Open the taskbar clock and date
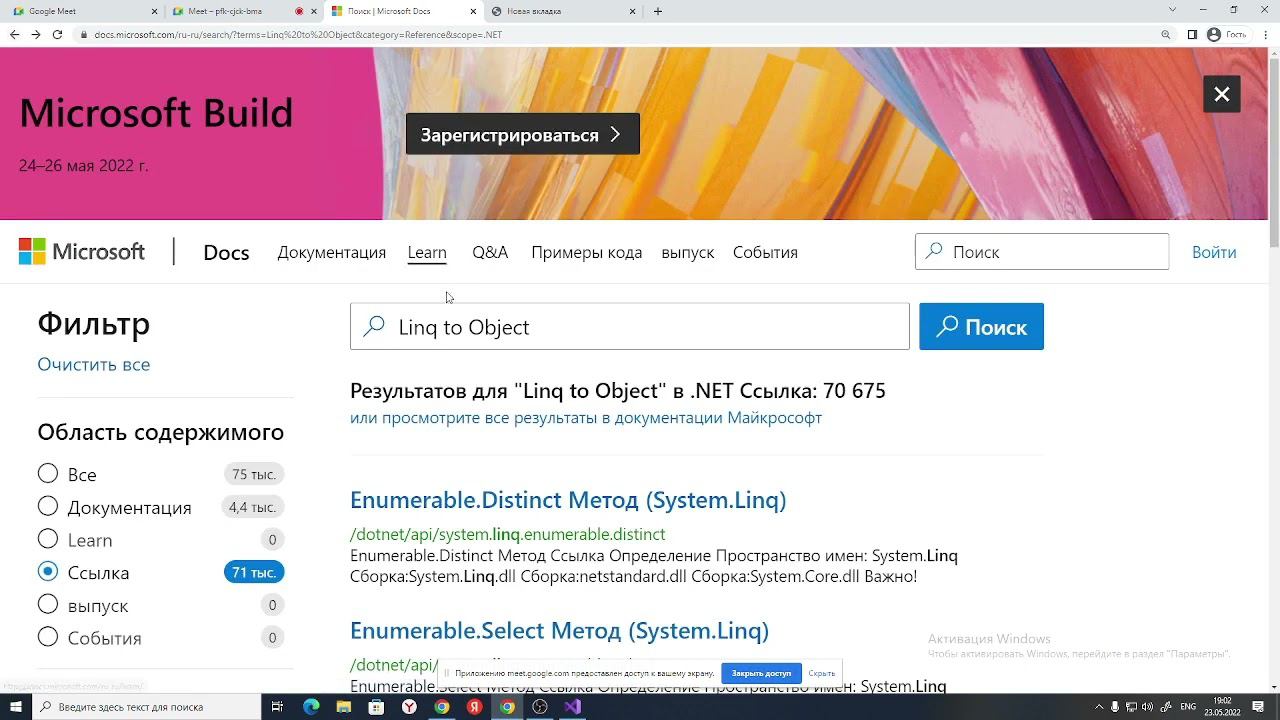This screenshot has width=1280, height=720. tap(1222, 707)
